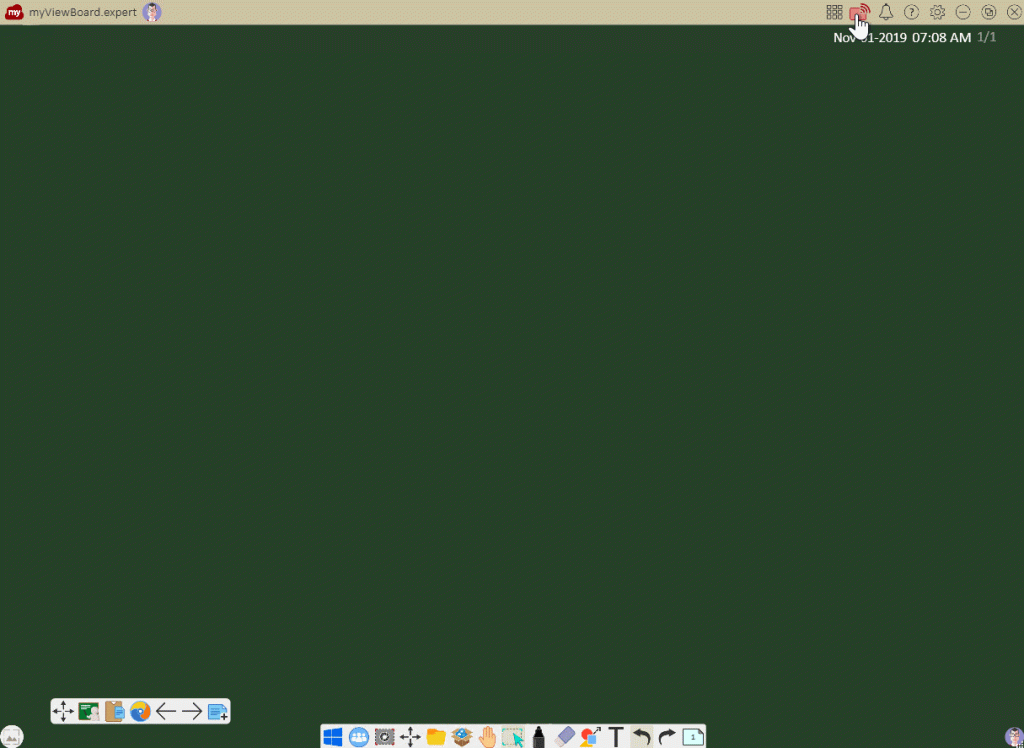
Task: Click the red myViewBoard logo icon
Action: tap(14, 12)
